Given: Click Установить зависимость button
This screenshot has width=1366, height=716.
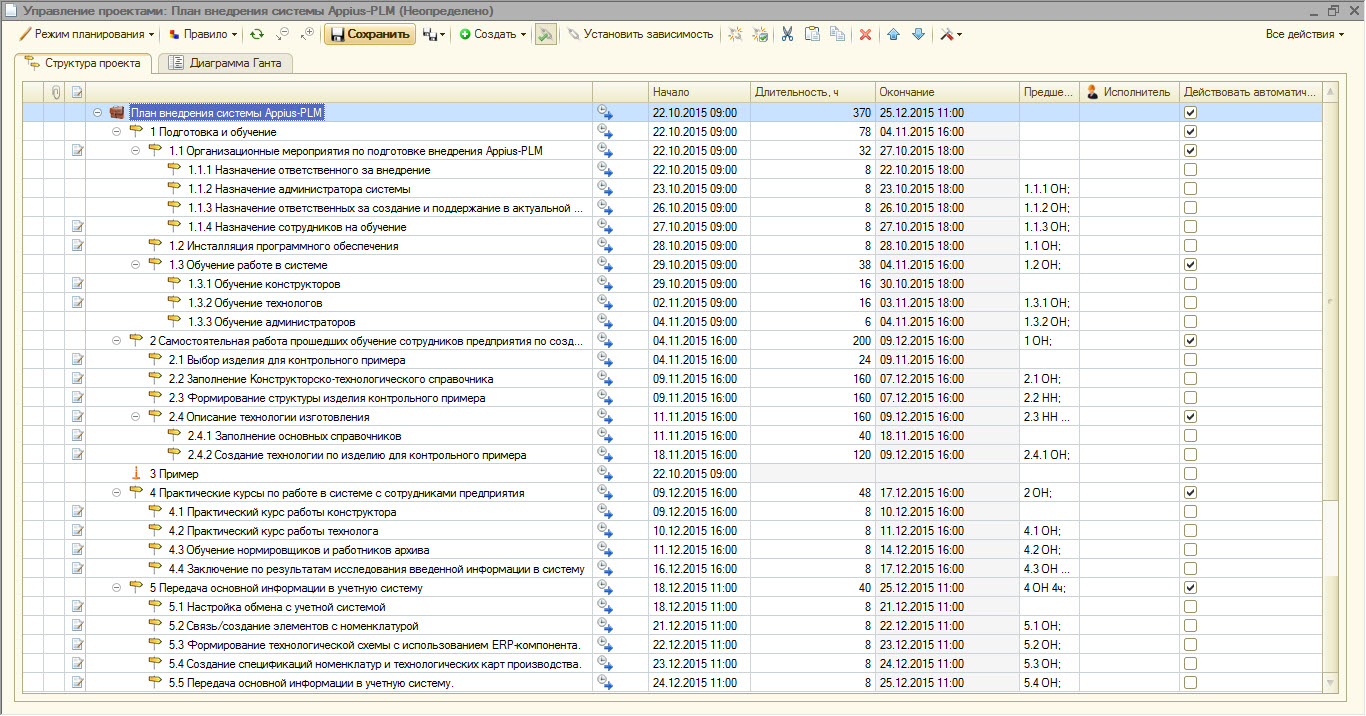Looking at the screenshot, I should [640, 34].
